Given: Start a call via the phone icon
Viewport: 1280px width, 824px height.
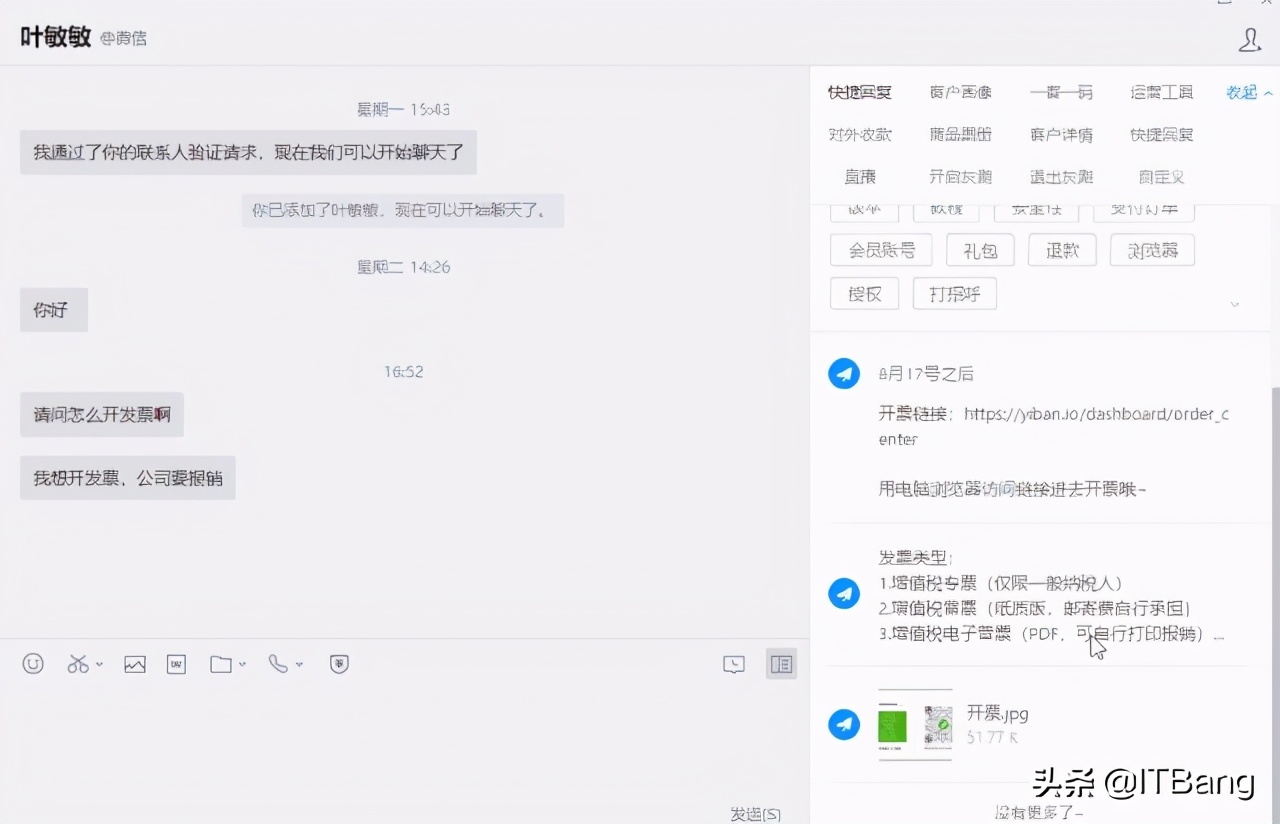Looking at the screenshot, I should point(278,663).
